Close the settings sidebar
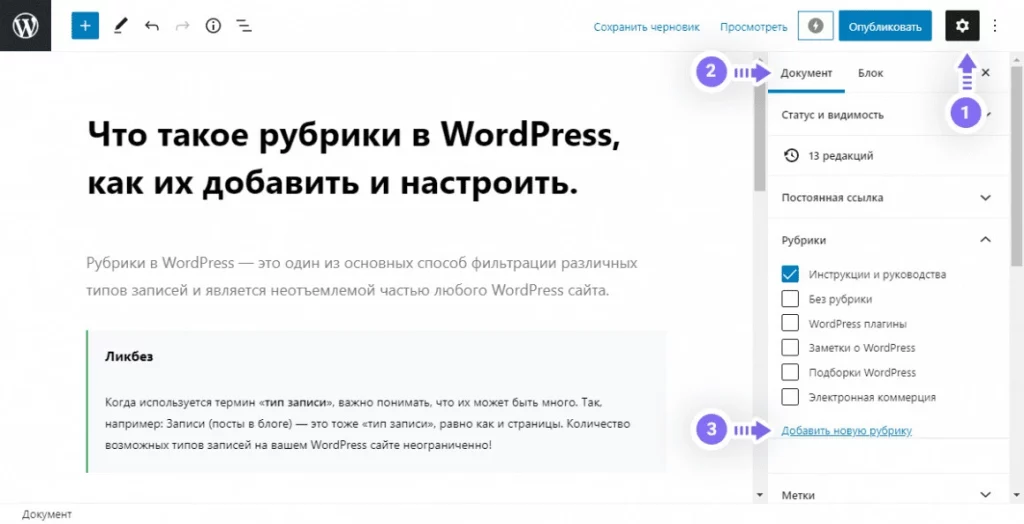 tap(985, 73)
